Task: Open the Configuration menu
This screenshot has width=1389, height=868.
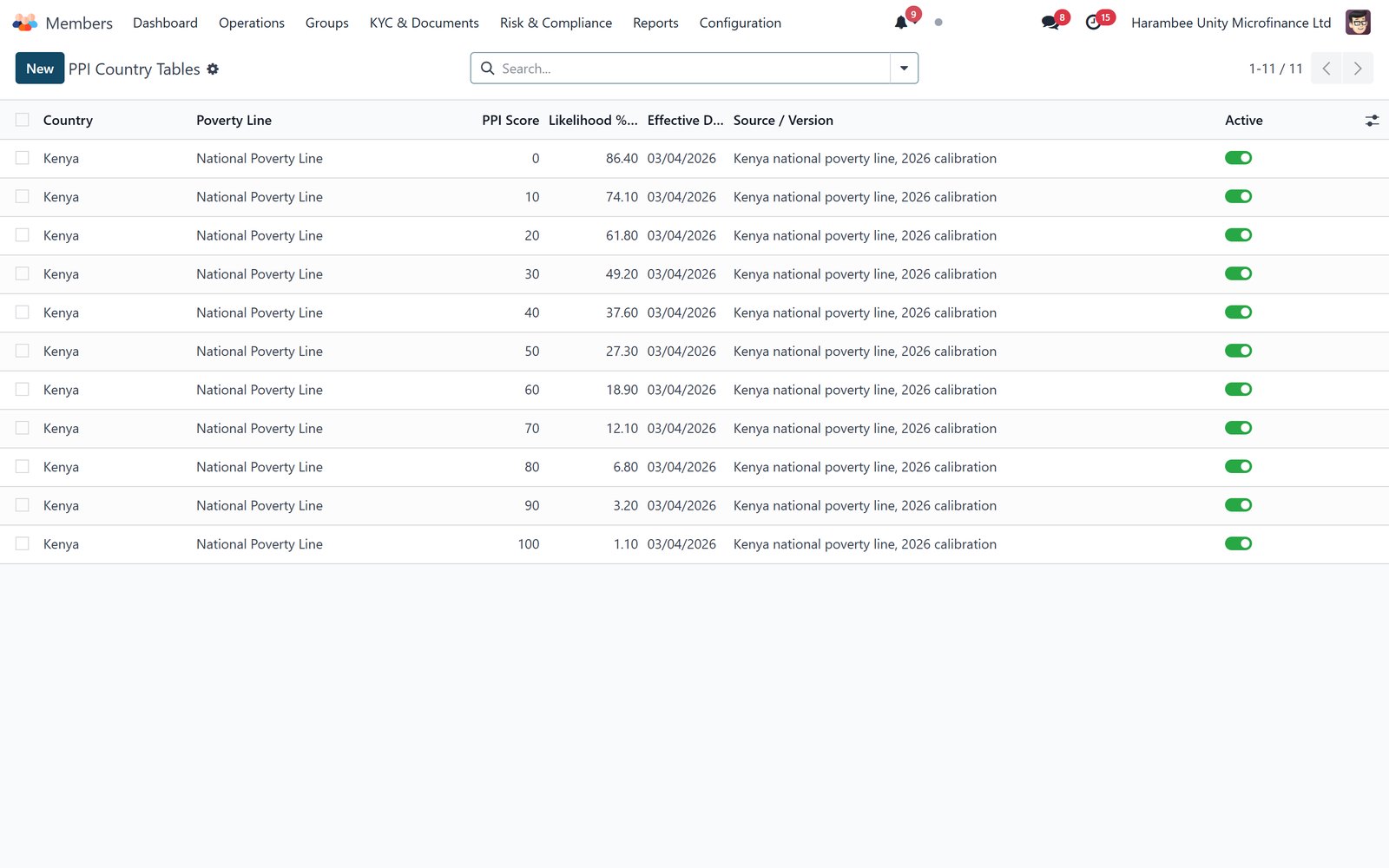Action: tap(740, 23)
